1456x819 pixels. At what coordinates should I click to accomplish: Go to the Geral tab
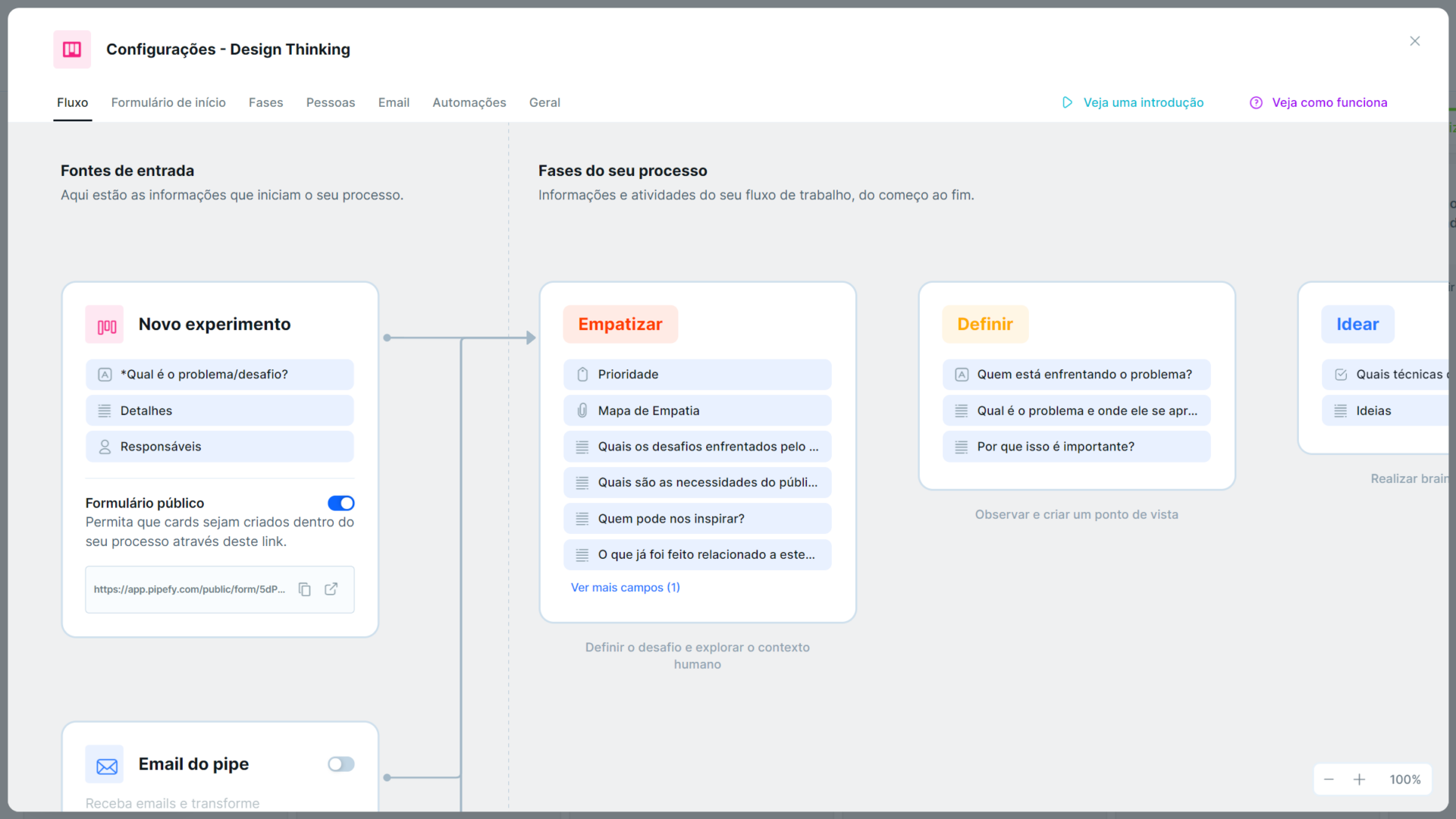pos(544,102)
